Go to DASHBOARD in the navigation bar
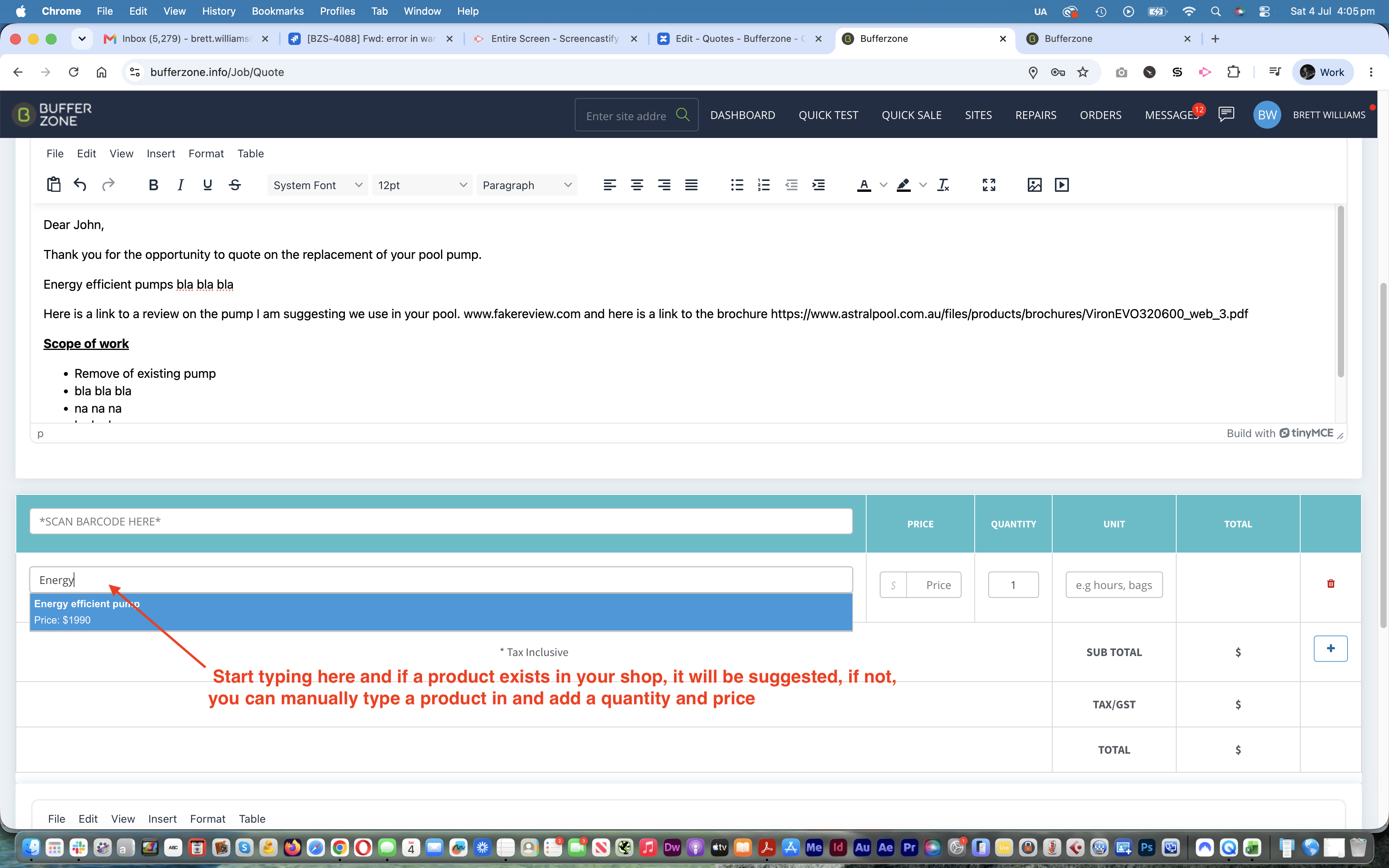 tap(743, 115)
